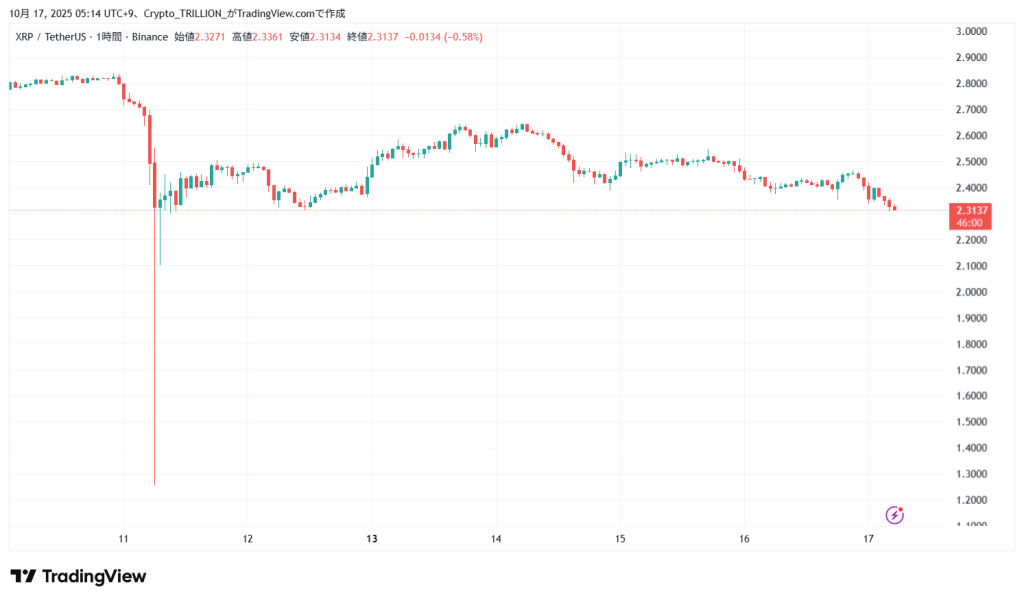
Task: Click the red current price label 2.3137
Action: pyautogui.click(x=970, y=210)
